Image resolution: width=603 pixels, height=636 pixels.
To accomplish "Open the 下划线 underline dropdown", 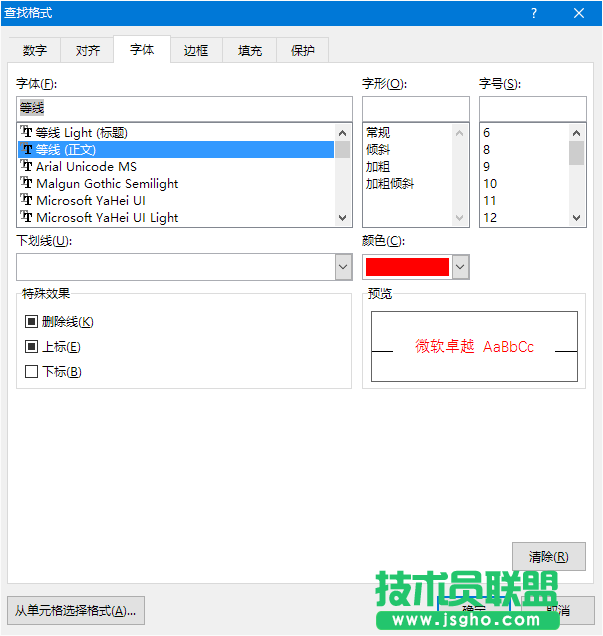I will point(343,266).
